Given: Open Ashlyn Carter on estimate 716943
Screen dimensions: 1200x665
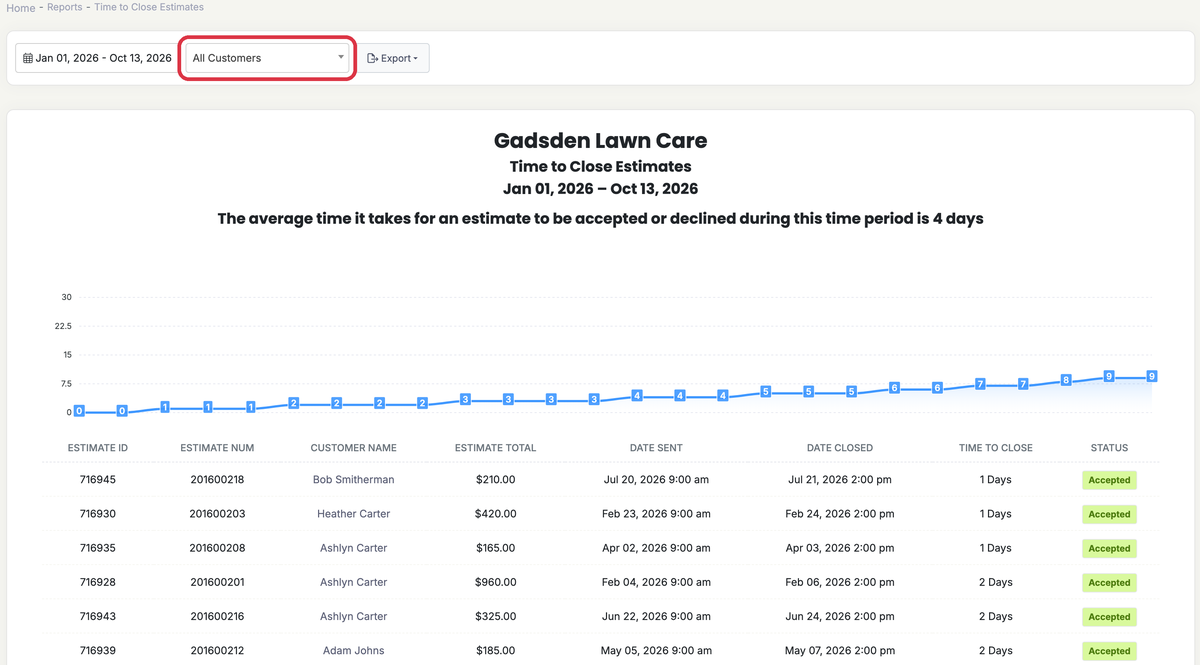Looking at the screenshot, I should coord(353,616).
